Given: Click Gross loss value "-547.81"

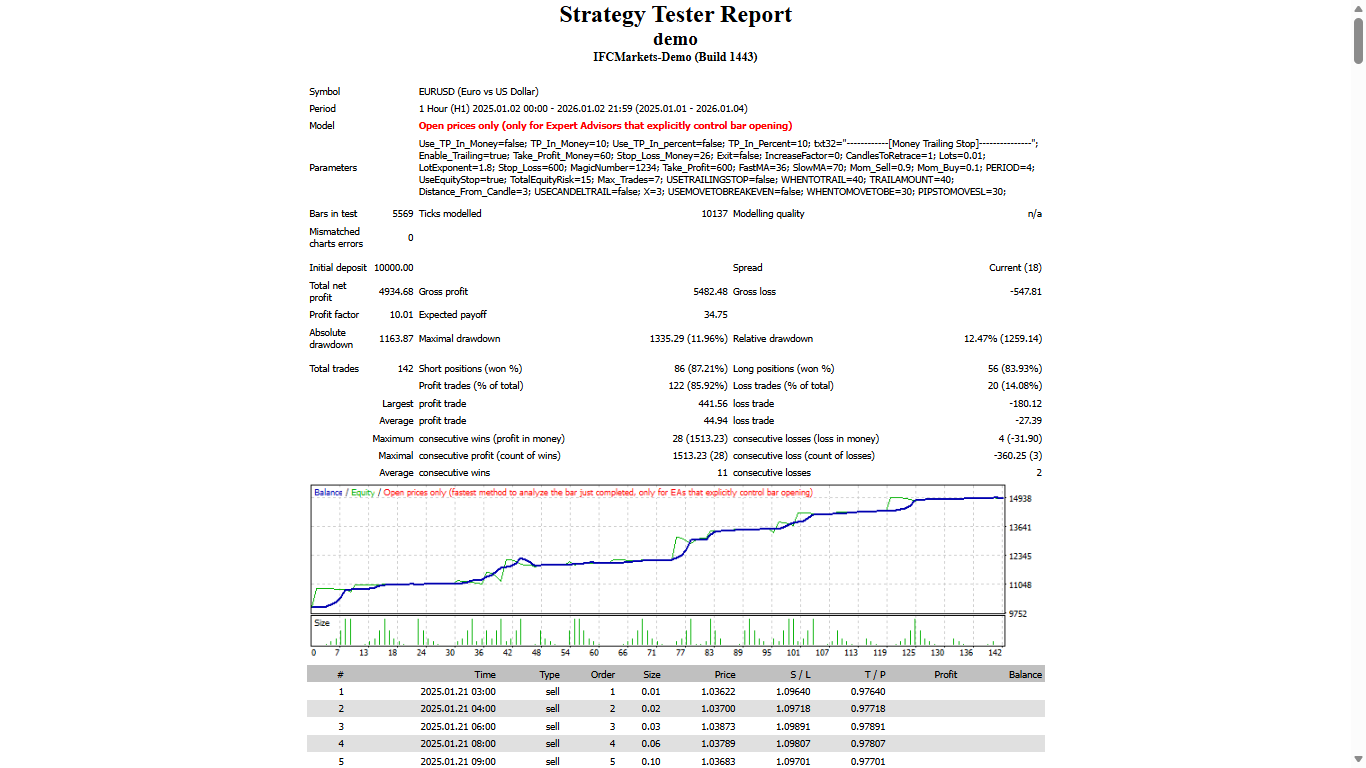Looking at the screenshot, I should (1025, 292).
